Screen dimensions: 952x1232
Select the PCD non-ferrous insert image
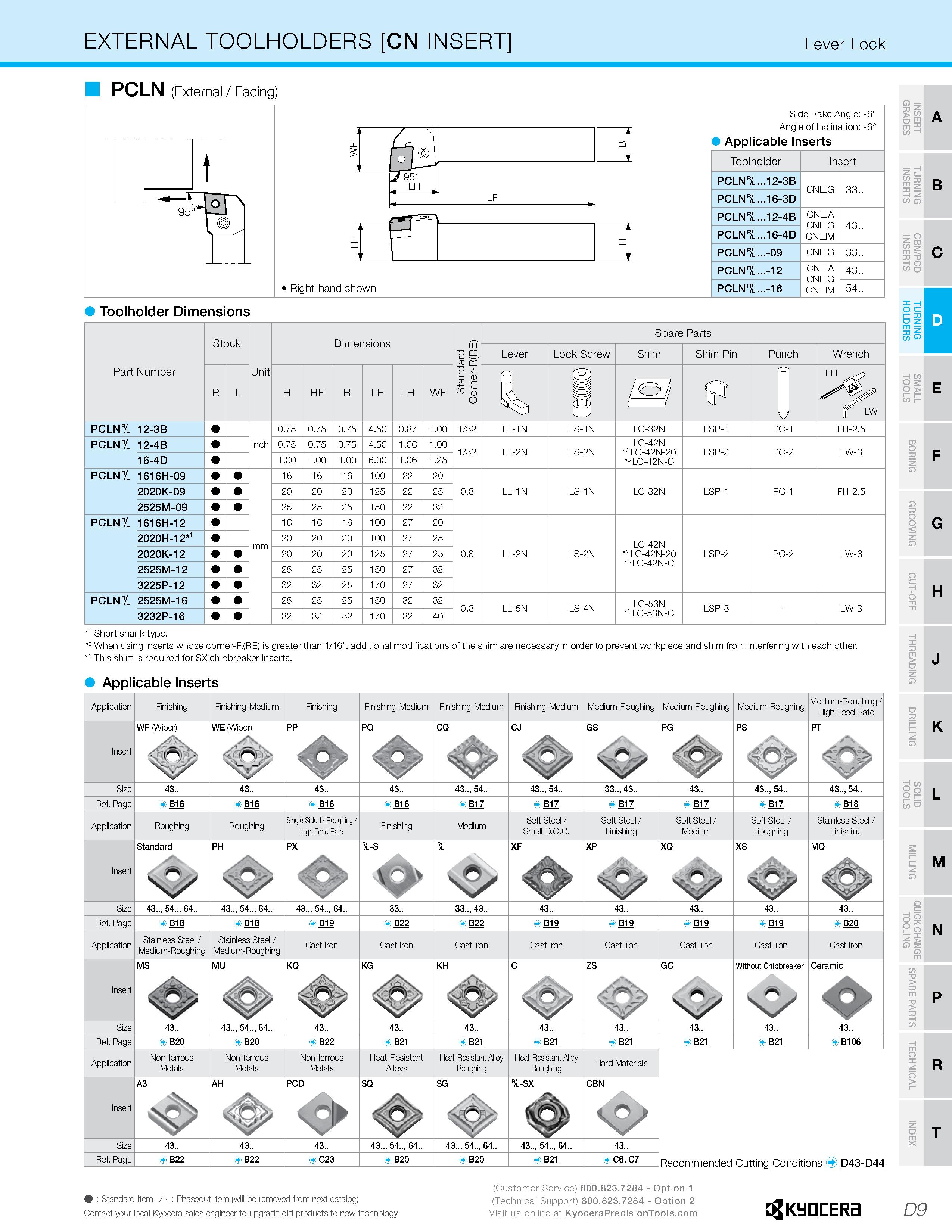coord(322,1114)
